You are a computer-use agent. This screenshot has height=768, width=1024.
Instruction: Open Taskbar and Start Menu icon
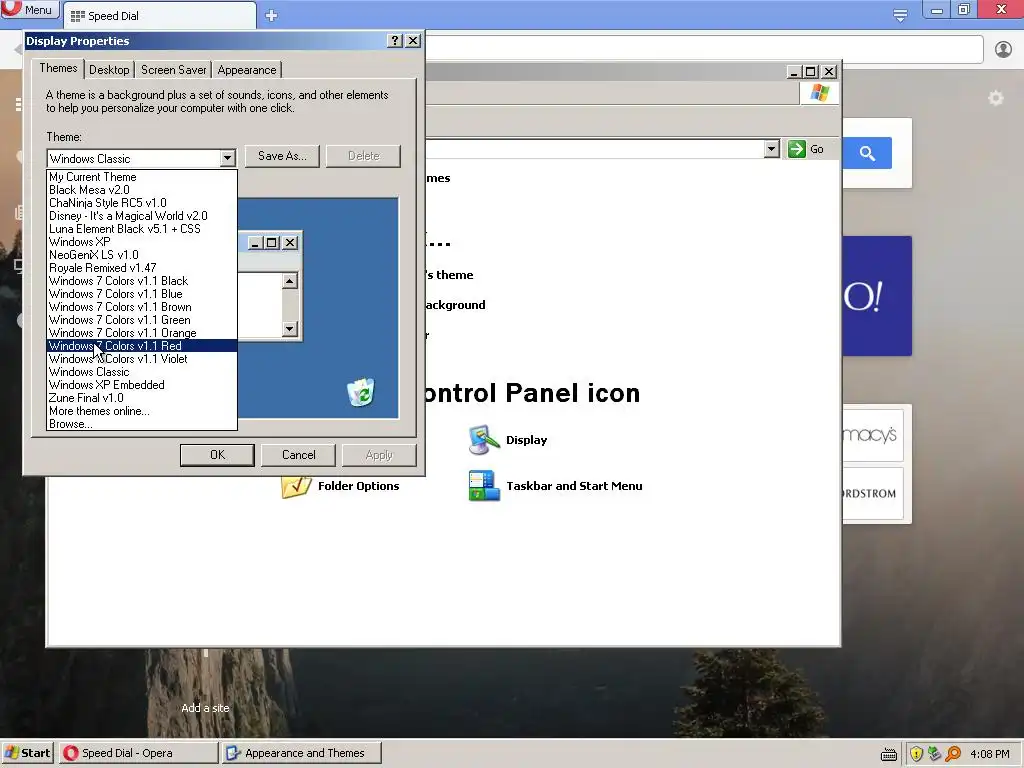pyautogui.click(x=556, y=486)
